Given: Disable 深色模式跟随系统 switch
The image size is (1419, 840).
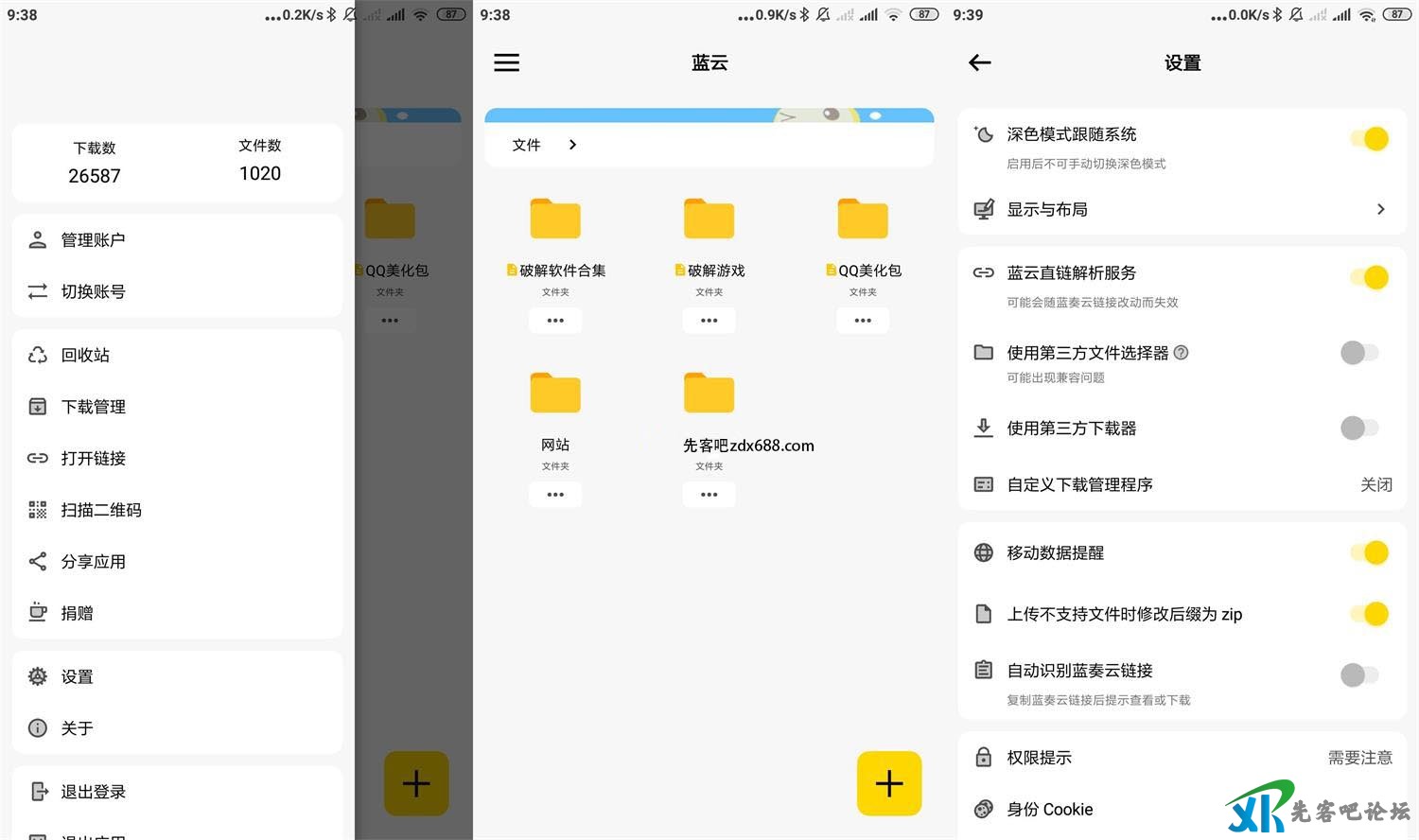Looking at the screenshot, I should click(x=1369, y=139).
